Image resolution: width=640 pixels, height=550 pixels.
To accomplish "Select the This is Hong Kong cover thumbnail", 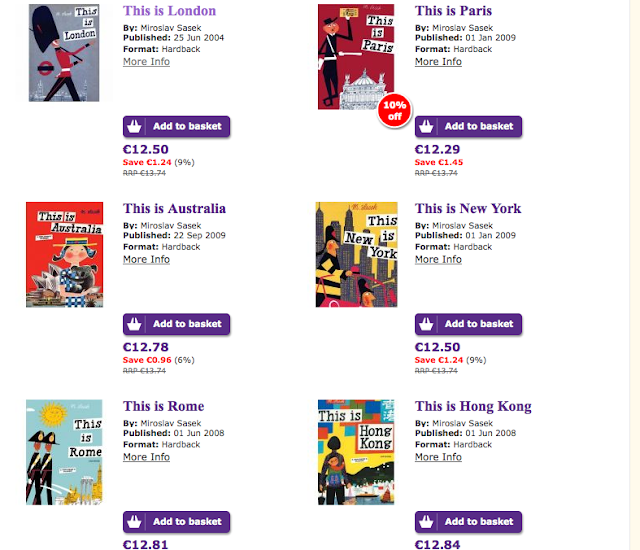I will pos(356,452).
